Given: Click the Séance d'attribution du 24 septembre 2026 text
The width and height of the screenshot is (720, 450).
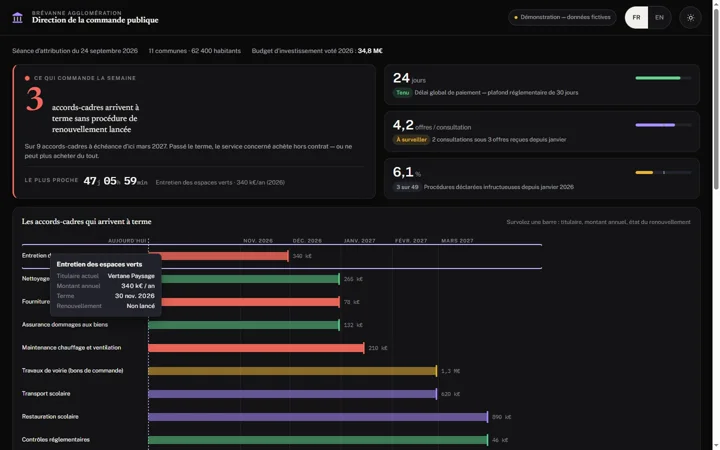Looking at the screenshot, I should click(75, 51).
